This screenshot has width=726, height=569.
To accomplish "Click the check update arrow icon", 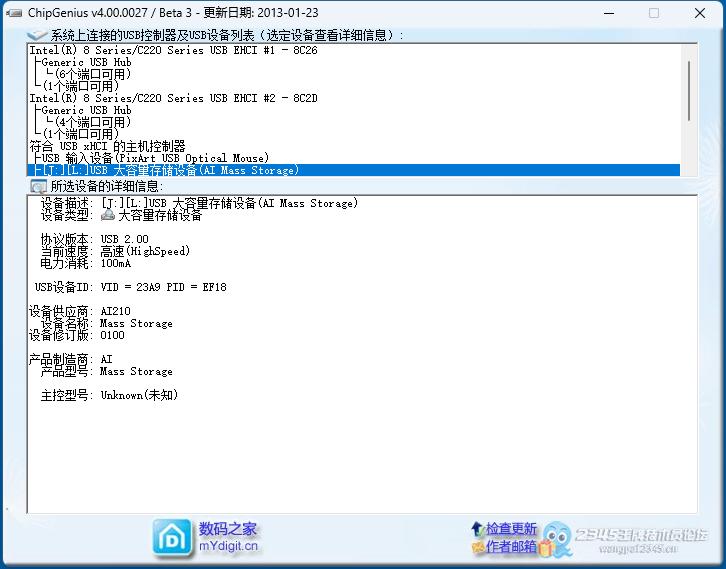I will pyautogui.click(x=477, y=528).
